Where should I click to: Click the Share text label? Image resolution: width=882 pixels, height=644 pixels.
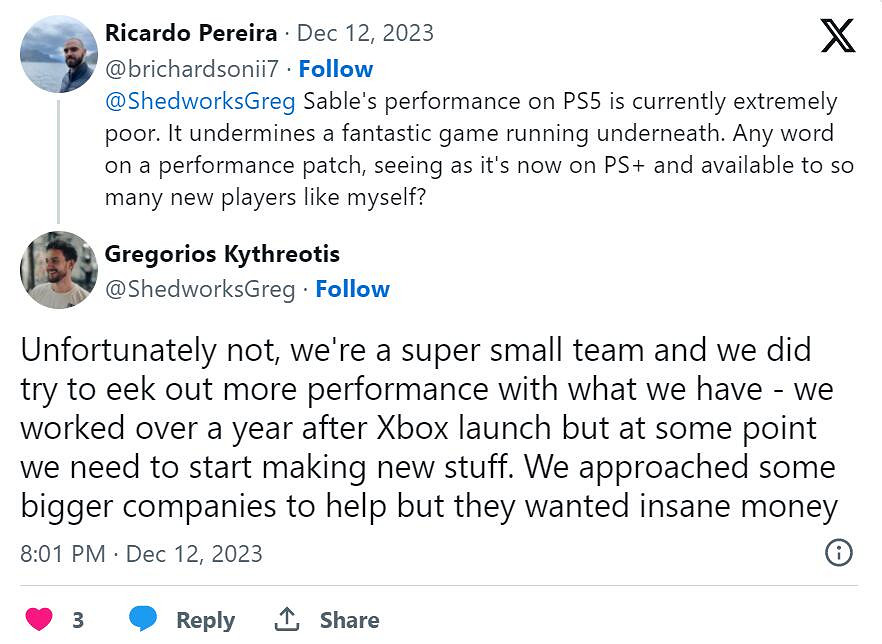click(349, 620)
